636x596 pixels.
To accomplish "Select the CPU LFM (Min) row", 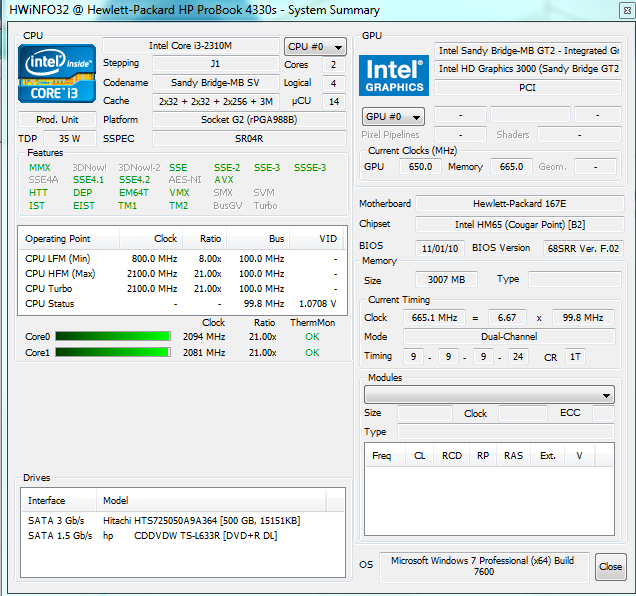I will coord(183,259).
